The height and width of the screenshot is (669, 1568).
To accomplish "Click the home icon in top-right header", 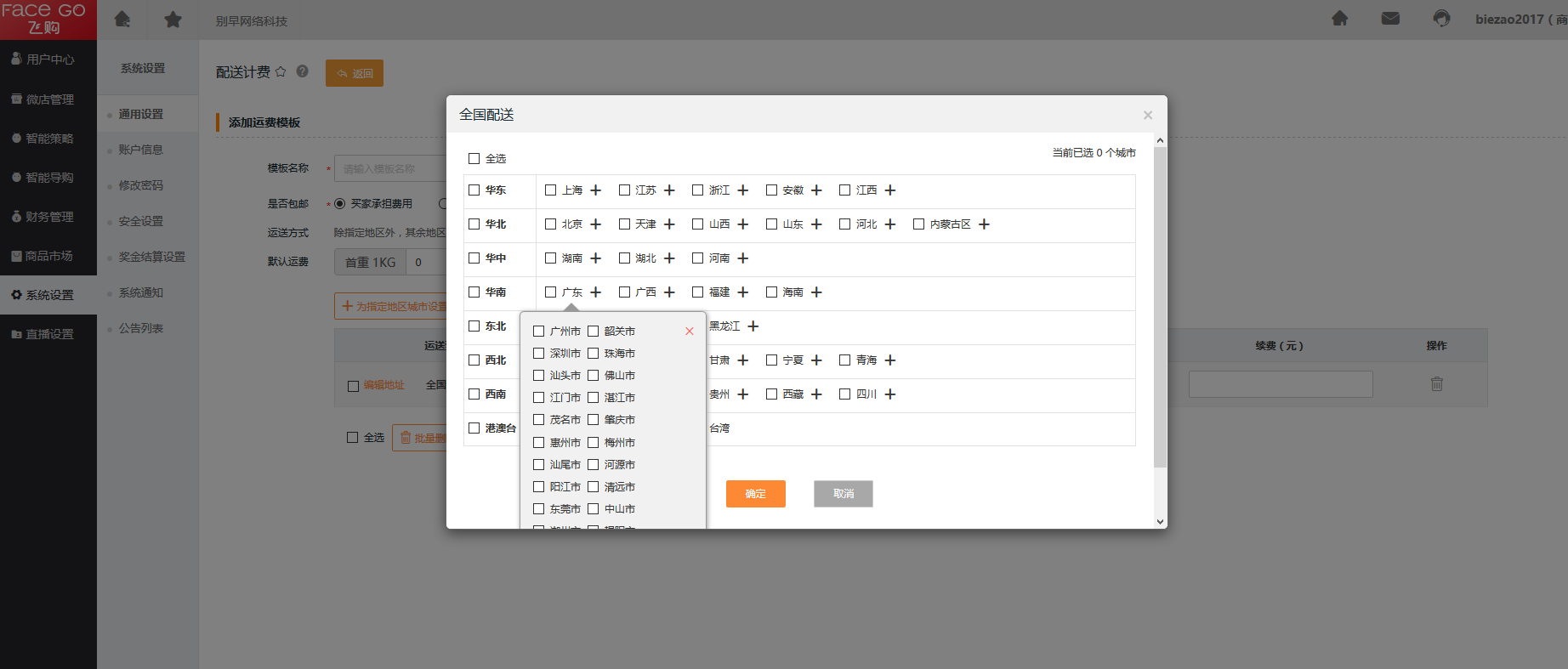I will (1339, 19).
